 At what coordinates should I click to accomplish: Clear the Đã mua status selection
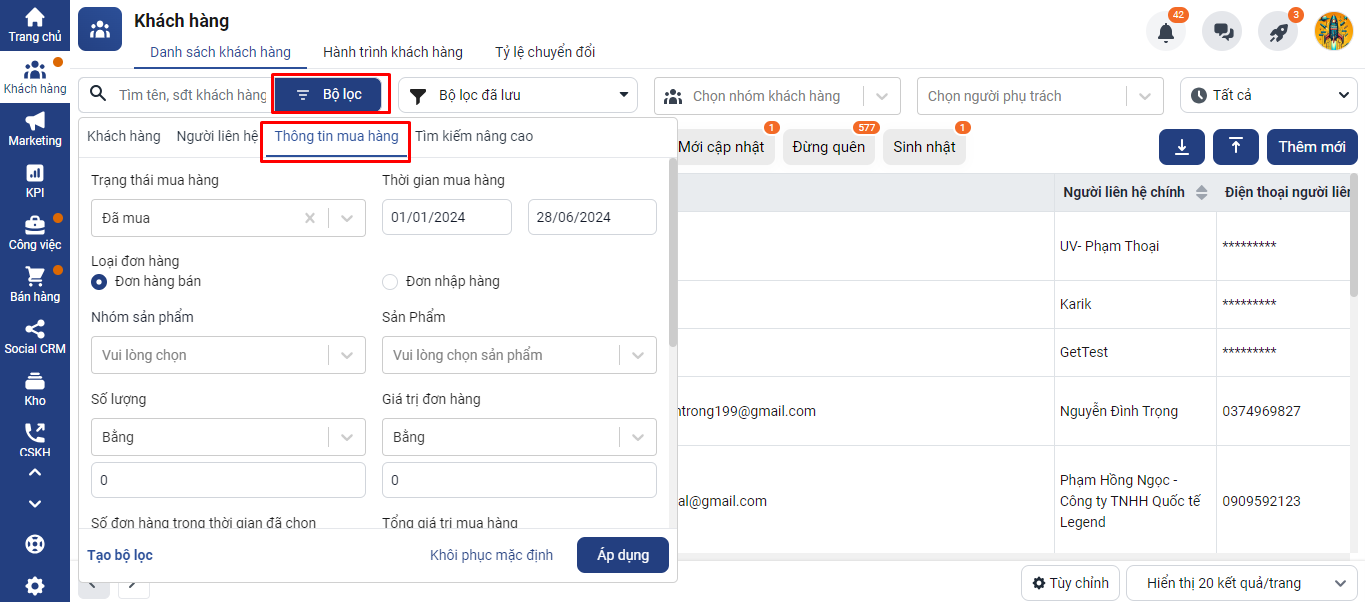[310, 218]
